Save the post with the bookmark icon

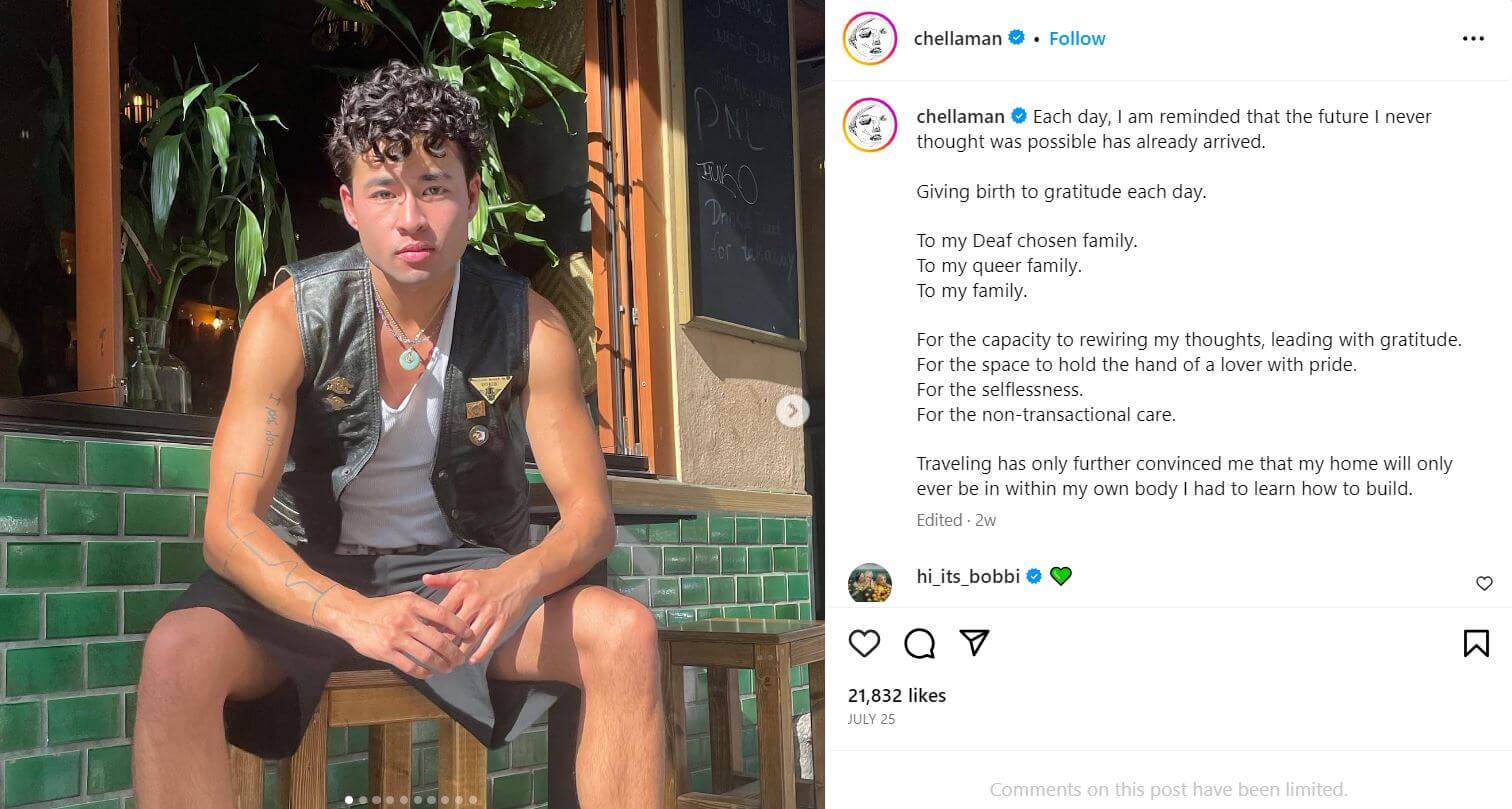coord(1476,643)
